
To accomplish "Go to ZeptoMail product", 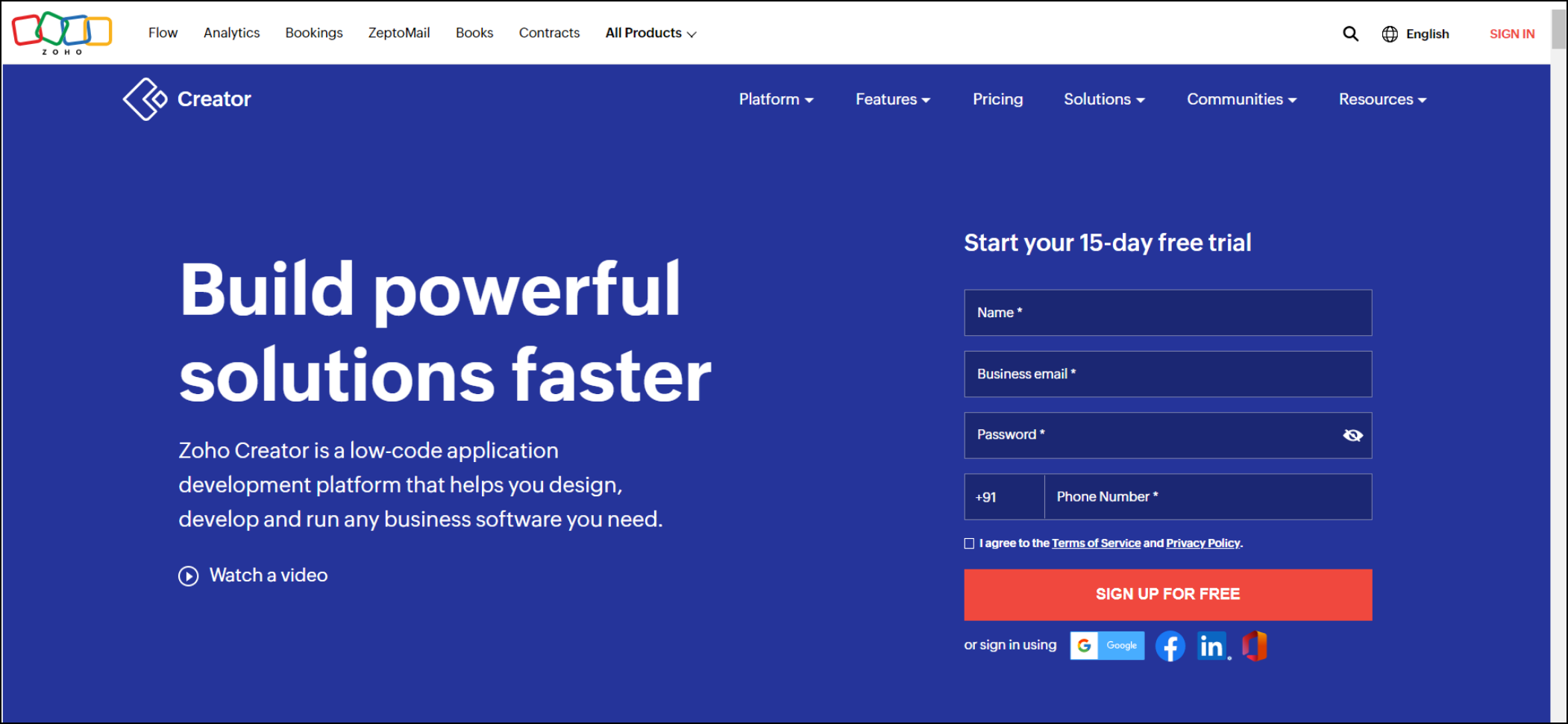I will point(399,33).
